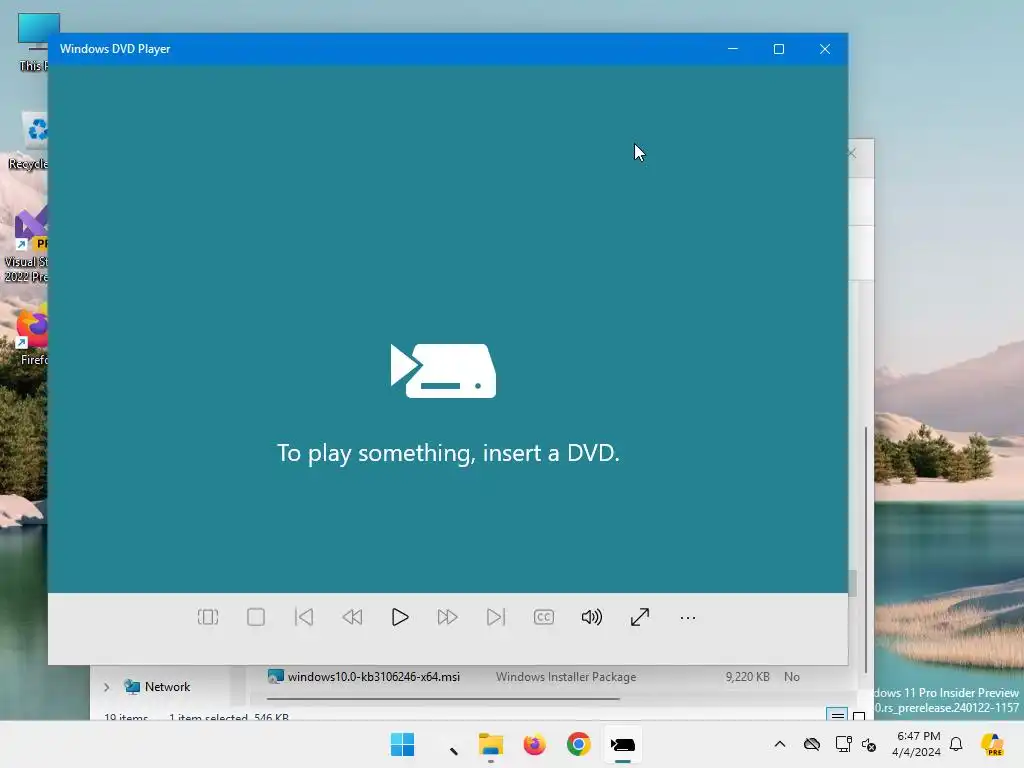Toggle the zoom/aspect view icon in DVD Player
1024x768 pixels.
(208, 617)
